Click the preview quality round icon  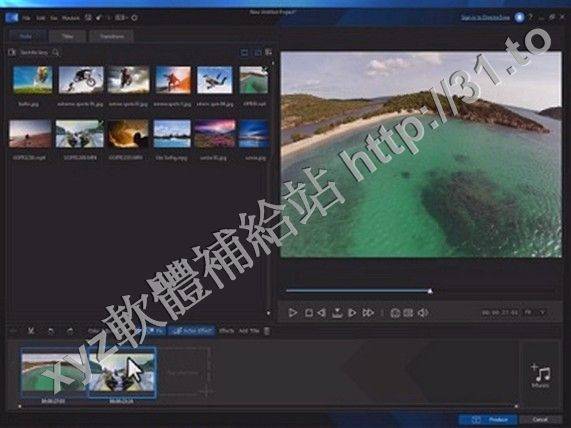click(x=395, y=313)
